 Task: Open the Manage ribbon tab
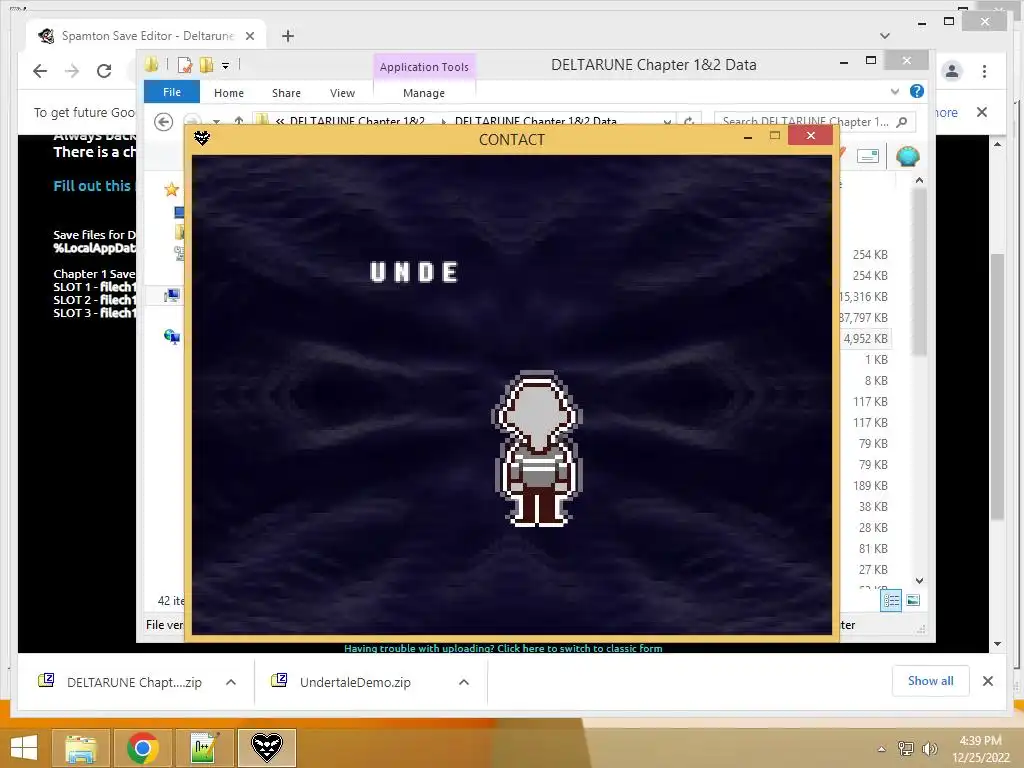click(x=424, y=93)
